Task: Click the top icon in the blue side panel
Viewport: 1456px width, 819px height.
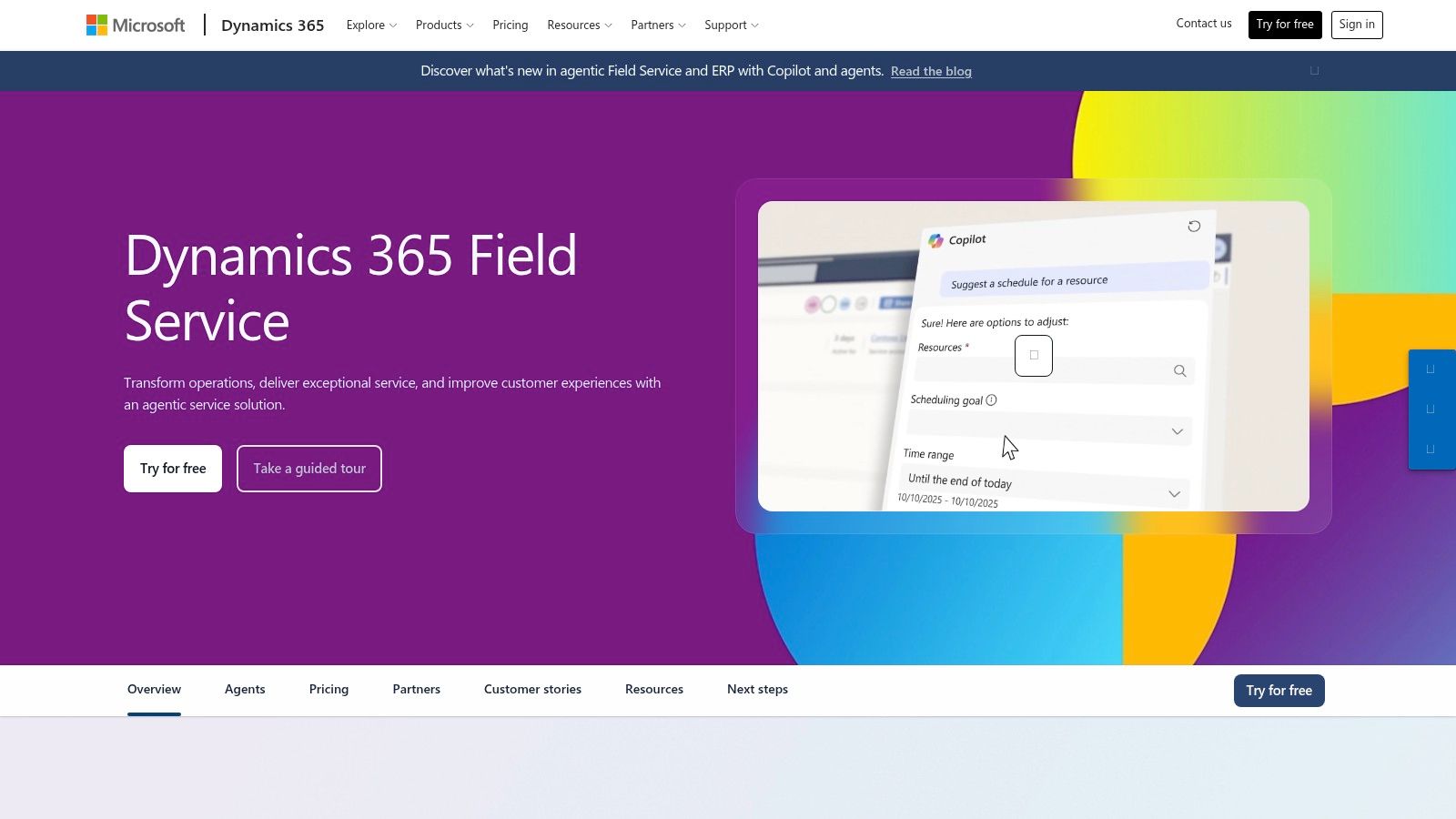Action: click(1431, 369)
